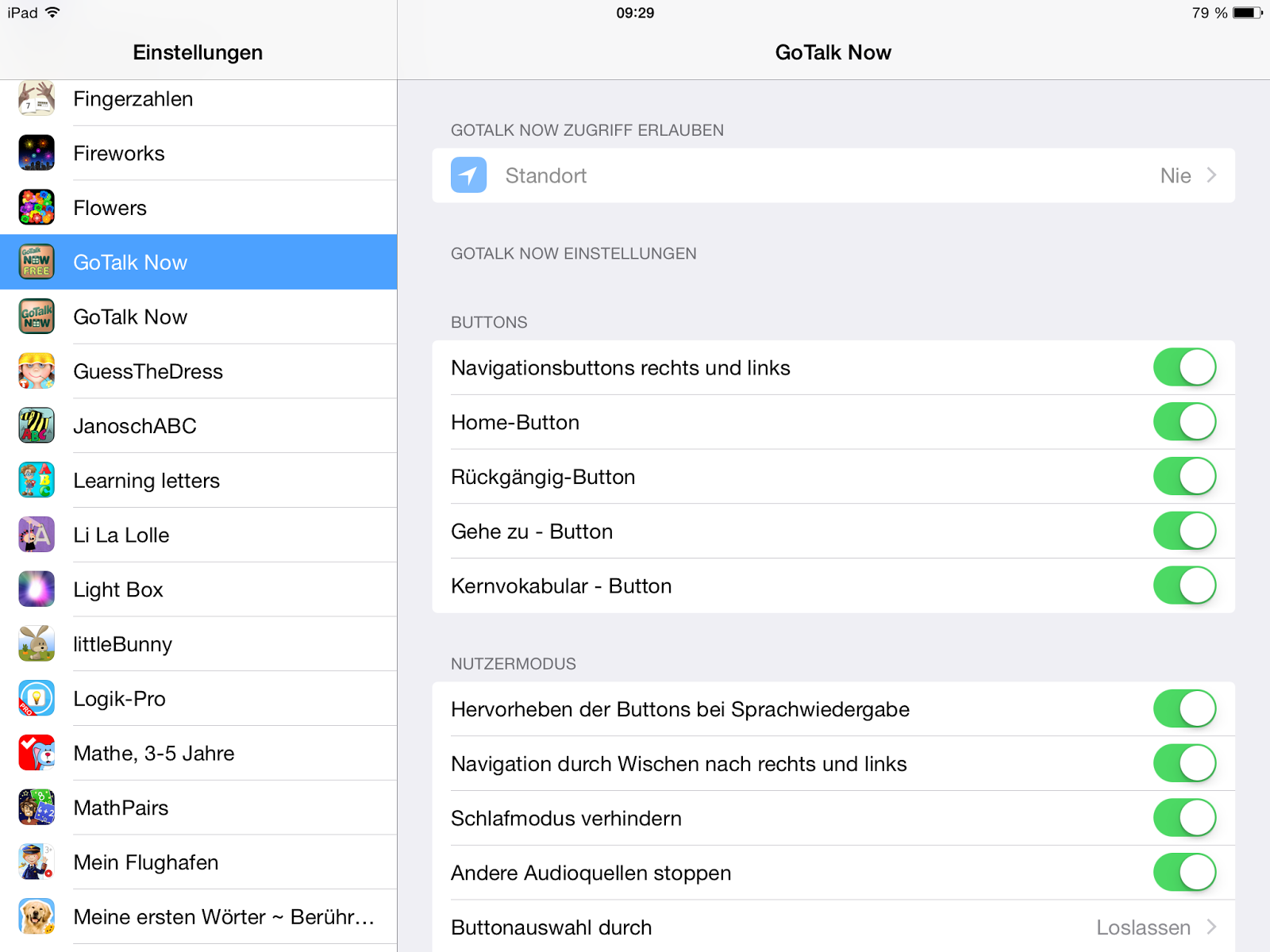Tap the Mein Flughafen app icon
Viewport: 1270px width, 952px height.
coord(37,862)
